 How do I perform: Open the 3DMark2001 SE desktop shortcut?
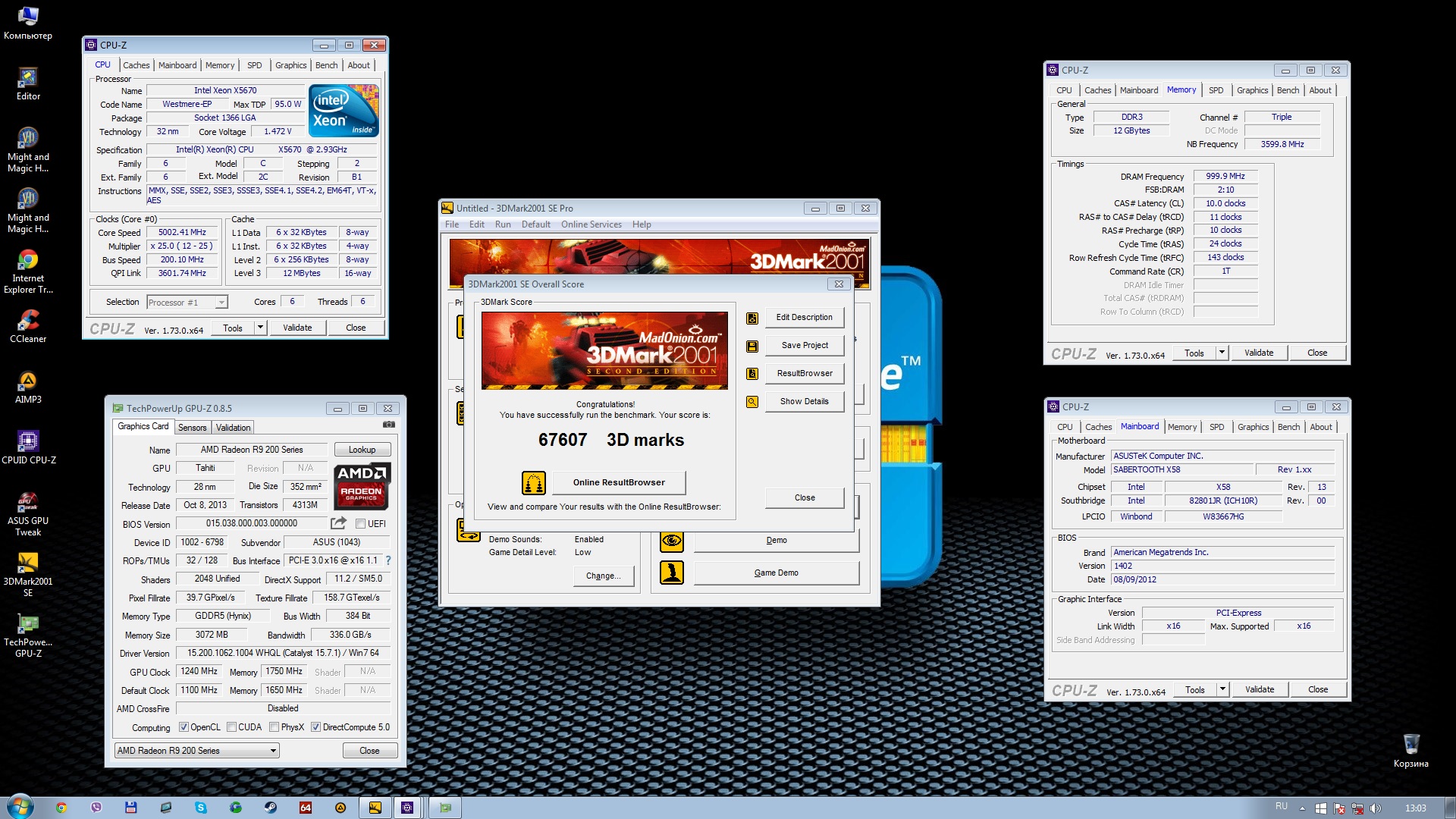(x=28, y=574)
